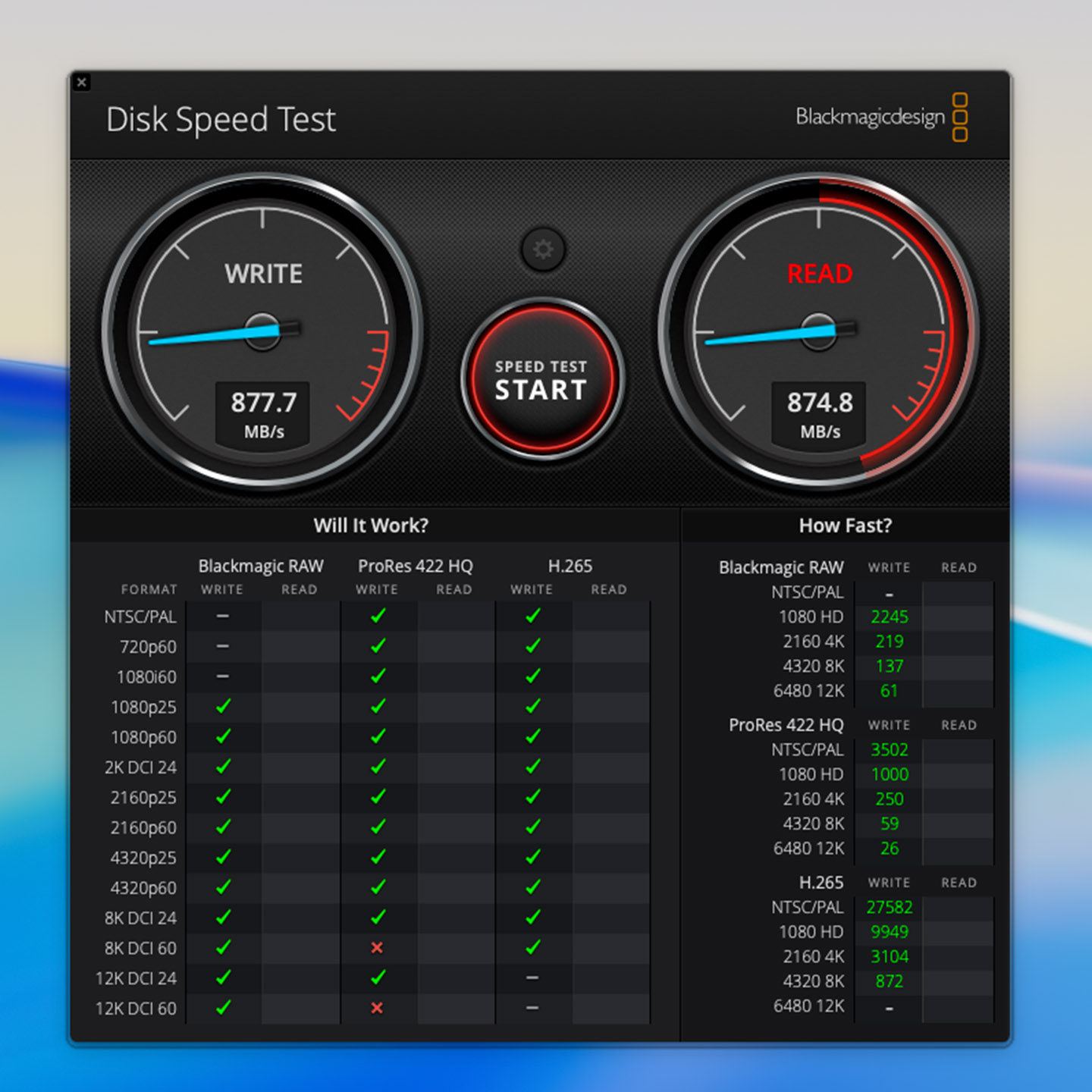1092x1092 pixels.
Task: Switch to the How Fast panel
Action: 845,525
